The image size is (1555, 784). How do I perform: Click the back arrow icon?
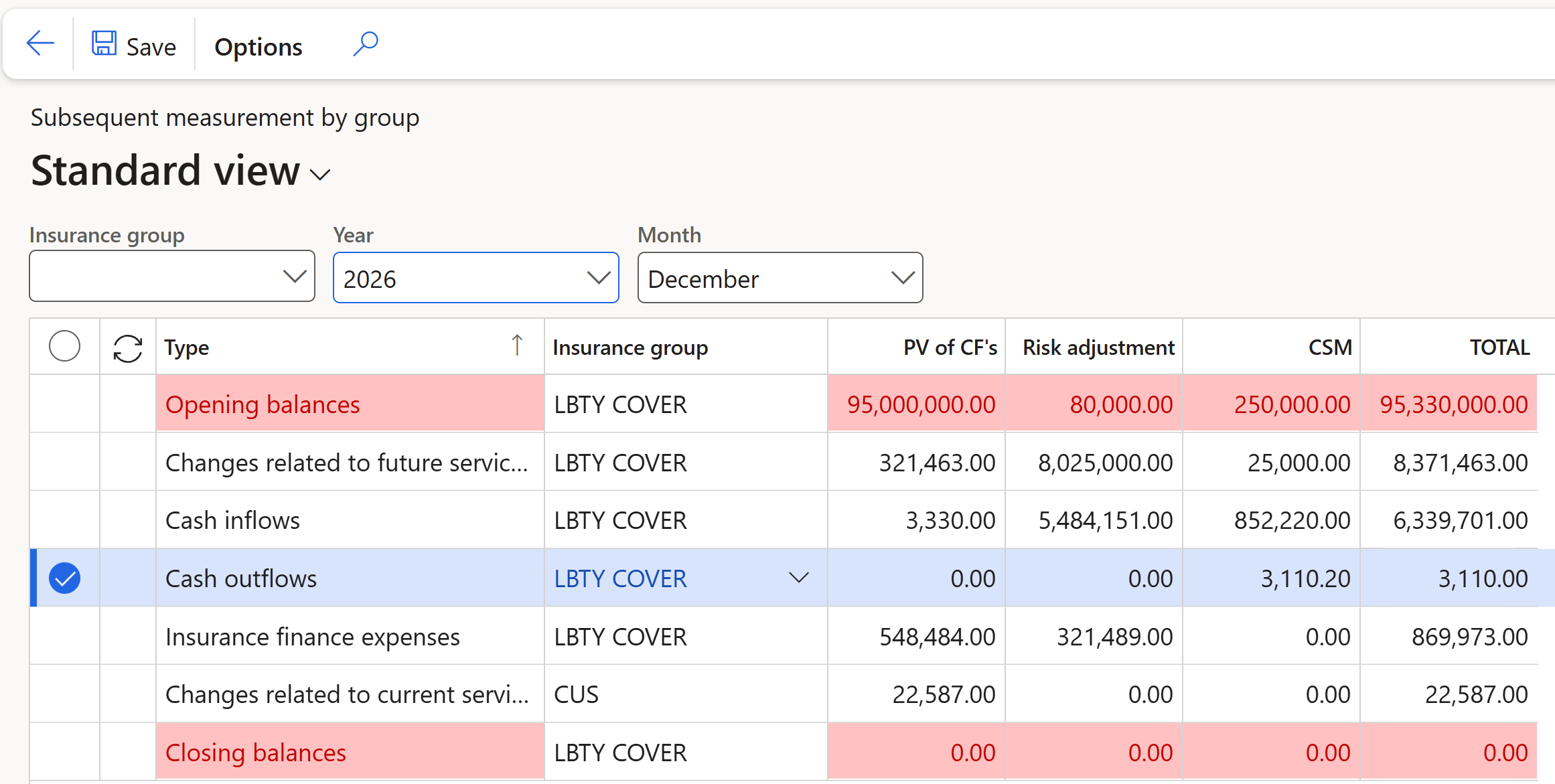(40, 44)
